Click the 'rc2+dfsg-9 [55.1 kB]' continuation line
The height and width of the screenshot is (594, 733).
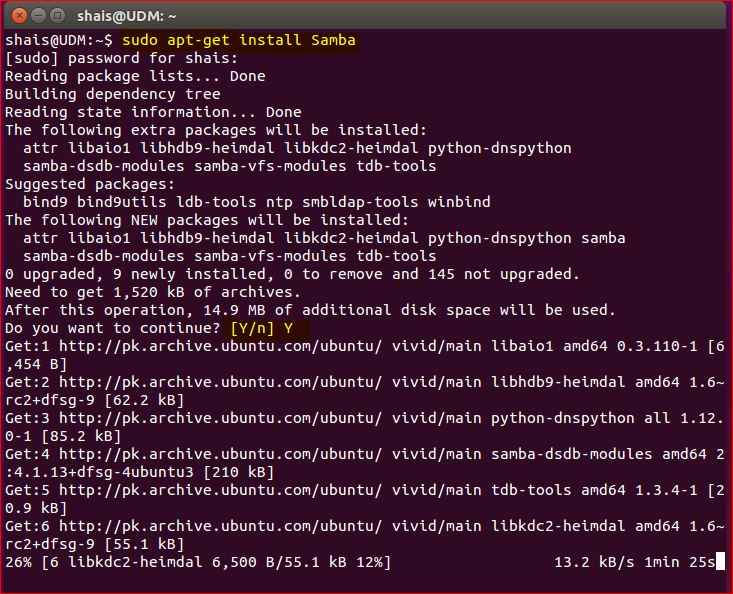[94, 544]
